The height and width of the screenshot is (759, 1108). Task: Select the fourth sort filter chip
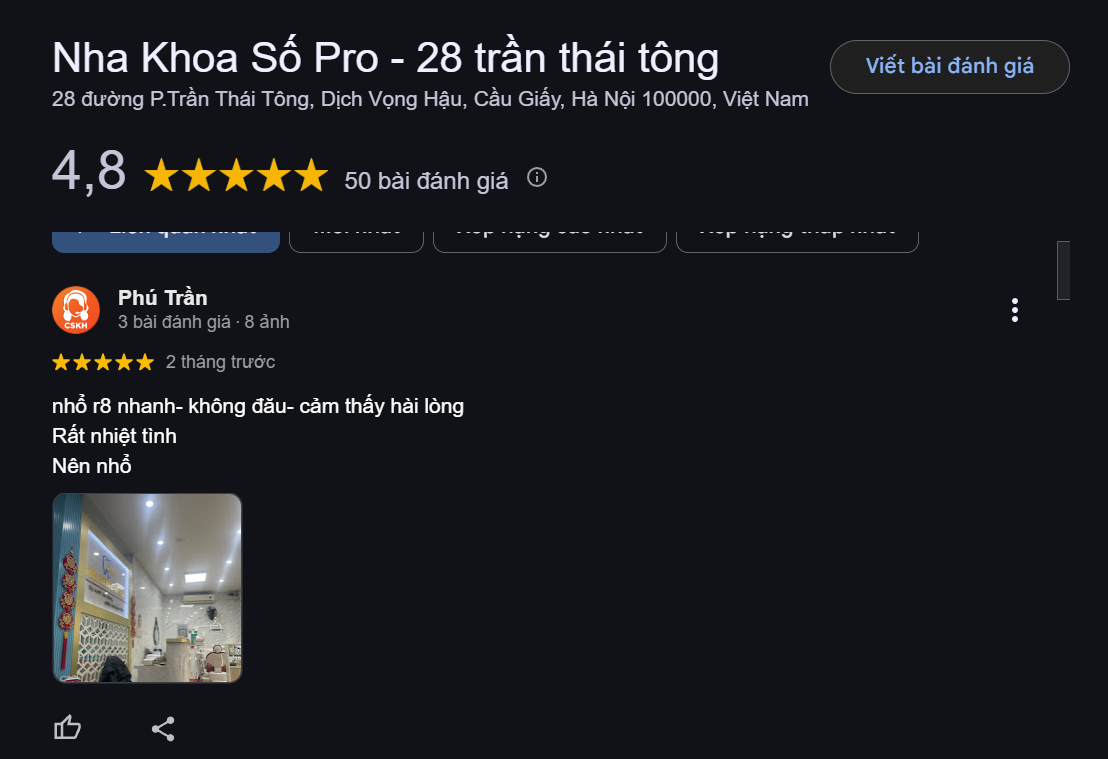[797, 240]
